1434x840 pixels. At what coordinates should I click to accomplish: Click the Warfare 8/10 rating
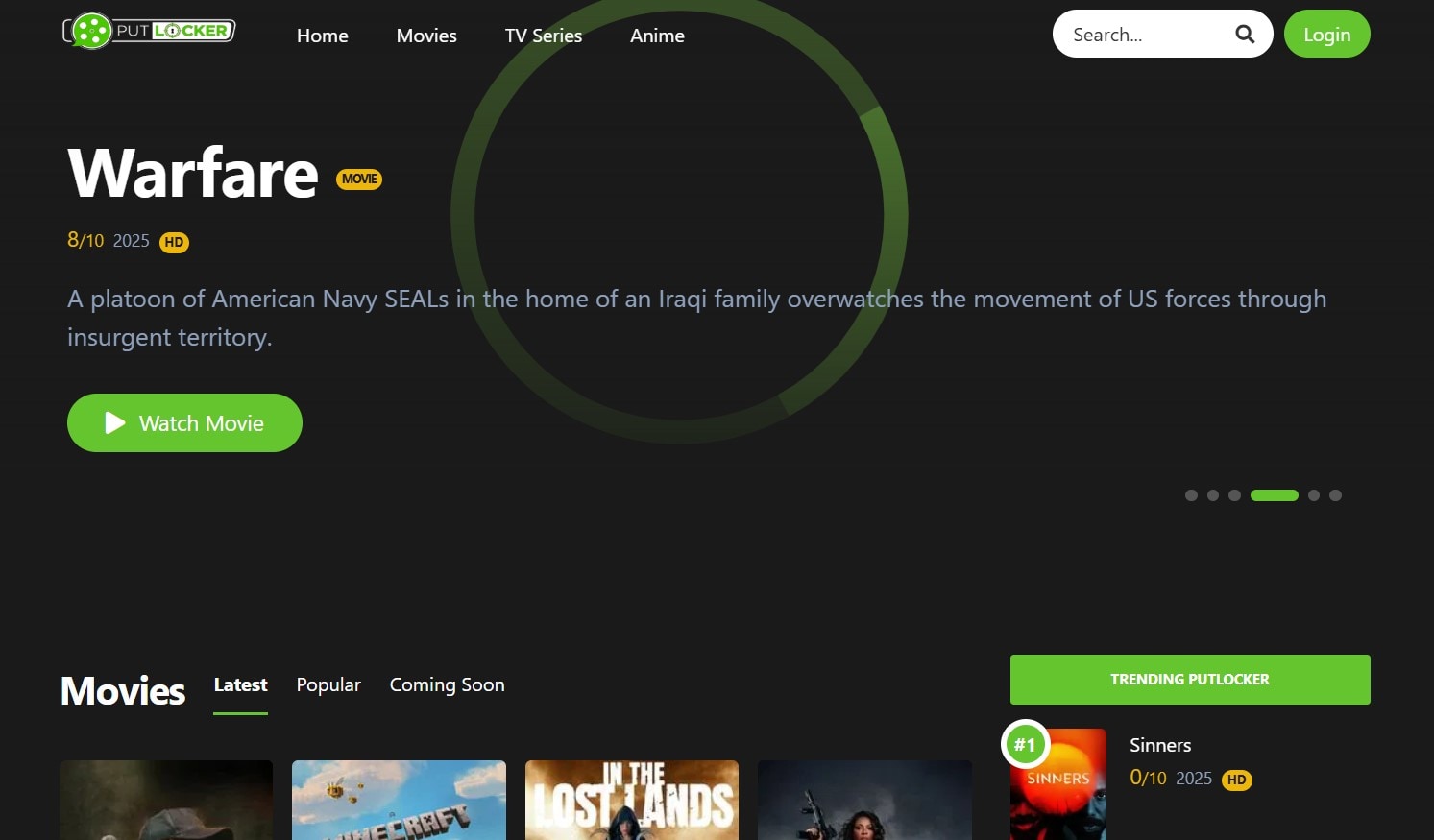(85, 240)
